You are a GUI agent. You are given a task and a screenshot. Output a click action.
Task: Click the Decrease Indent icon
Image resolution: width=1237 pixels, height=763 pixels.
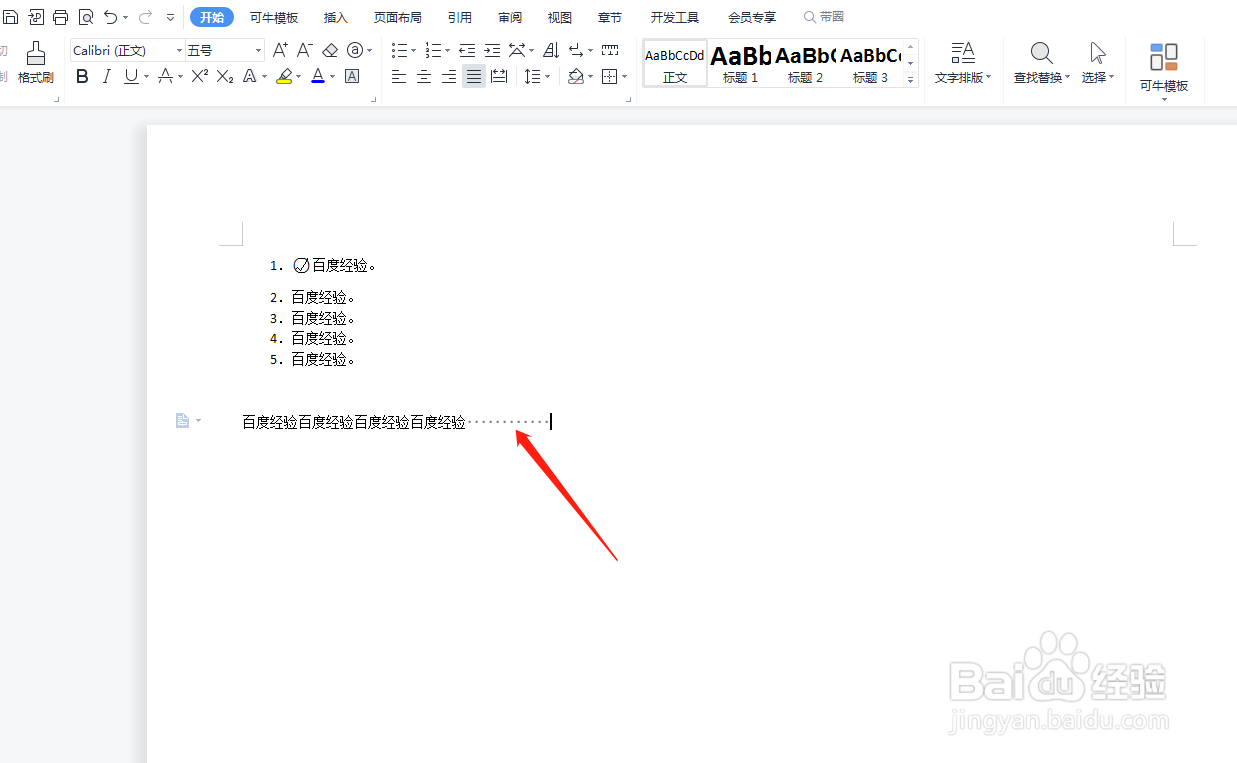(467, 50)
